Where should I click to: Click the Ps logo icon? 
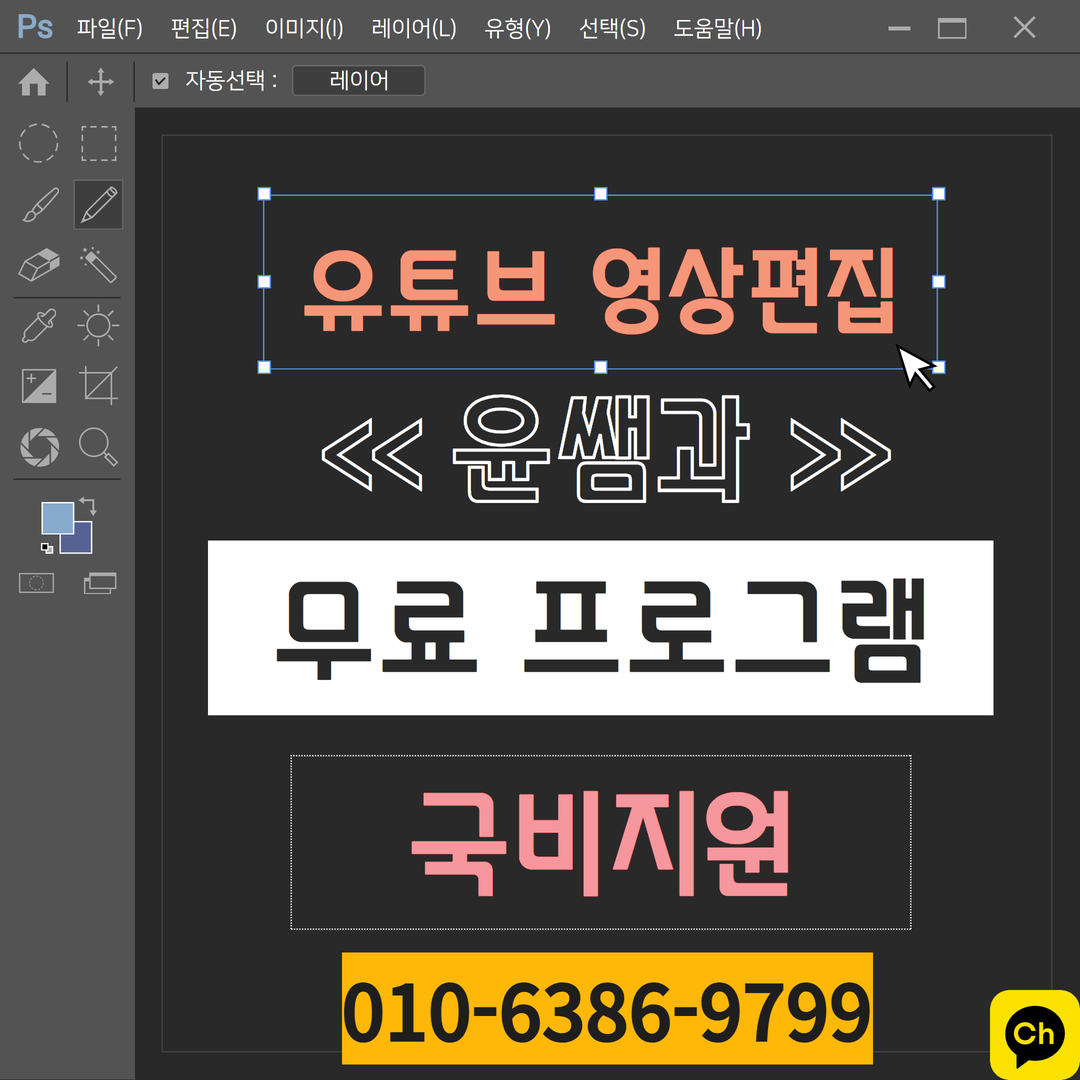tap(34, 28)
